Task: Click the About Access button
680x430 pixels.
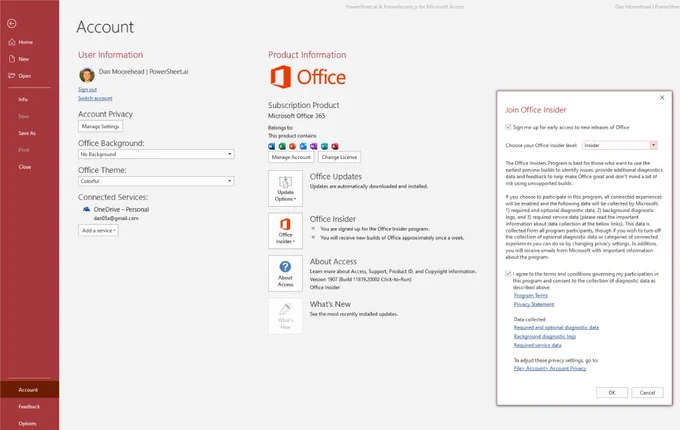Action: pyautogui.click(x=285, y=274)
